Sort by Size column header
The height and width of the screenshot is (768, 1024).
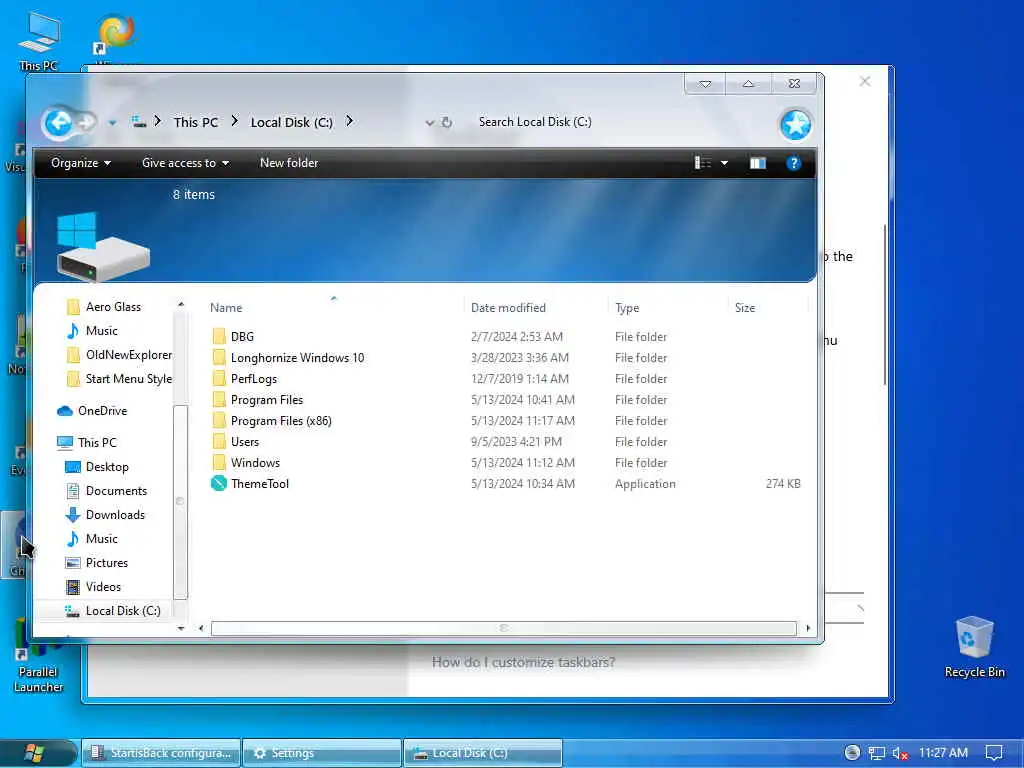point(744,308)
